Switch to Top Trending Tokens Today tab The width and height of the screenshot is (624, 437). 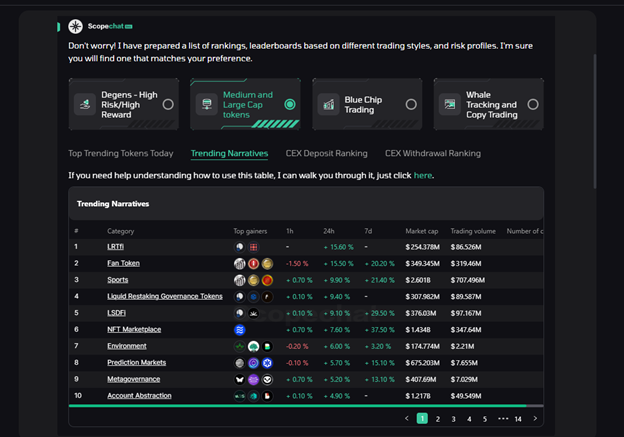pos(121,153)
